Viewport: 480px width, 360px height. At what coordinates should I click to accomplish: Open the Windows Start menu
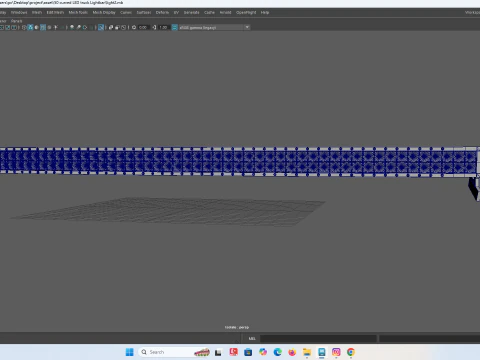(x=129, y=352)
